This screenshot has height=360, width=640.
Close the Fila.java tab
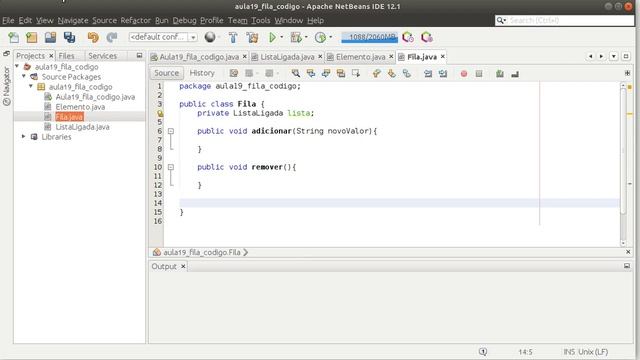click(442, 56)
